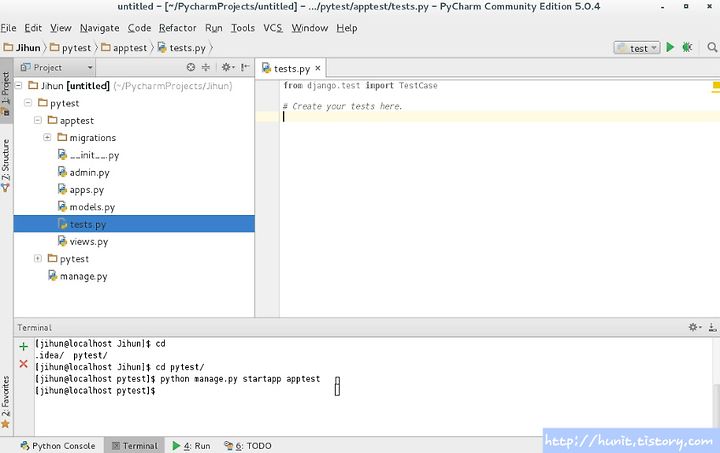Click pytest in the breadcrumb bar
Viewport: 720px width, 453px height.
click(71, 48)
